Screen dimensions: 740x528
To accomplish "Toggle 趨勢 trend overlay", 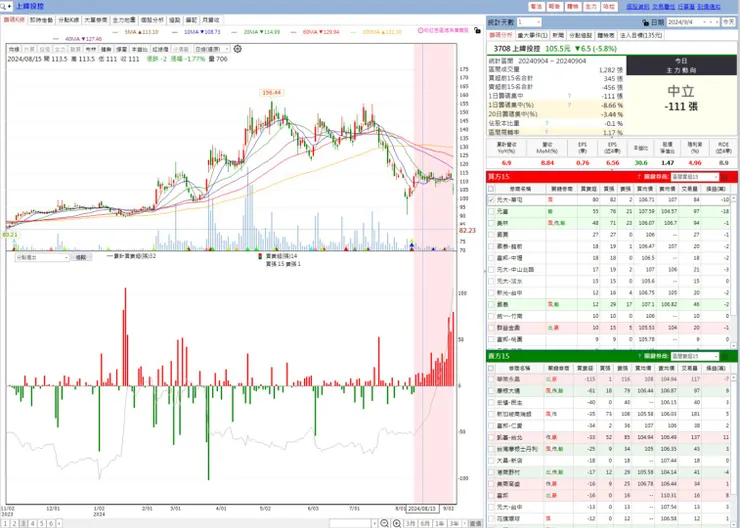I will point(106,49).
